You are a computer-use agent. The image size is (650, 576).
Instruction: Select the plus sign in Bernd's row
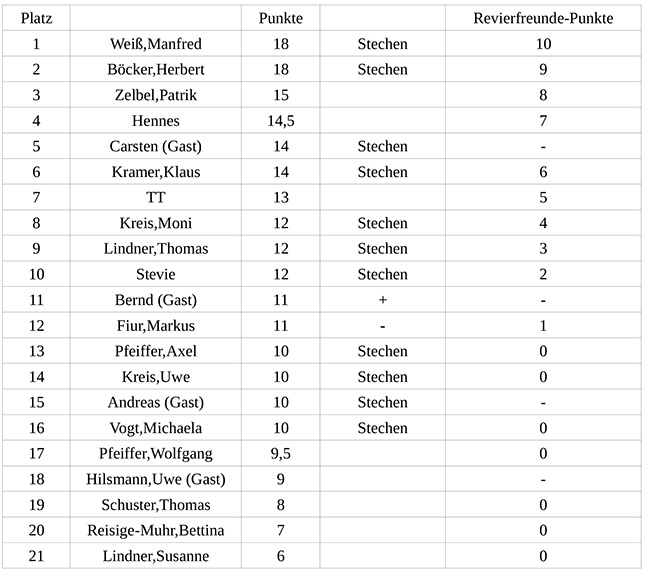coord(383,300)
